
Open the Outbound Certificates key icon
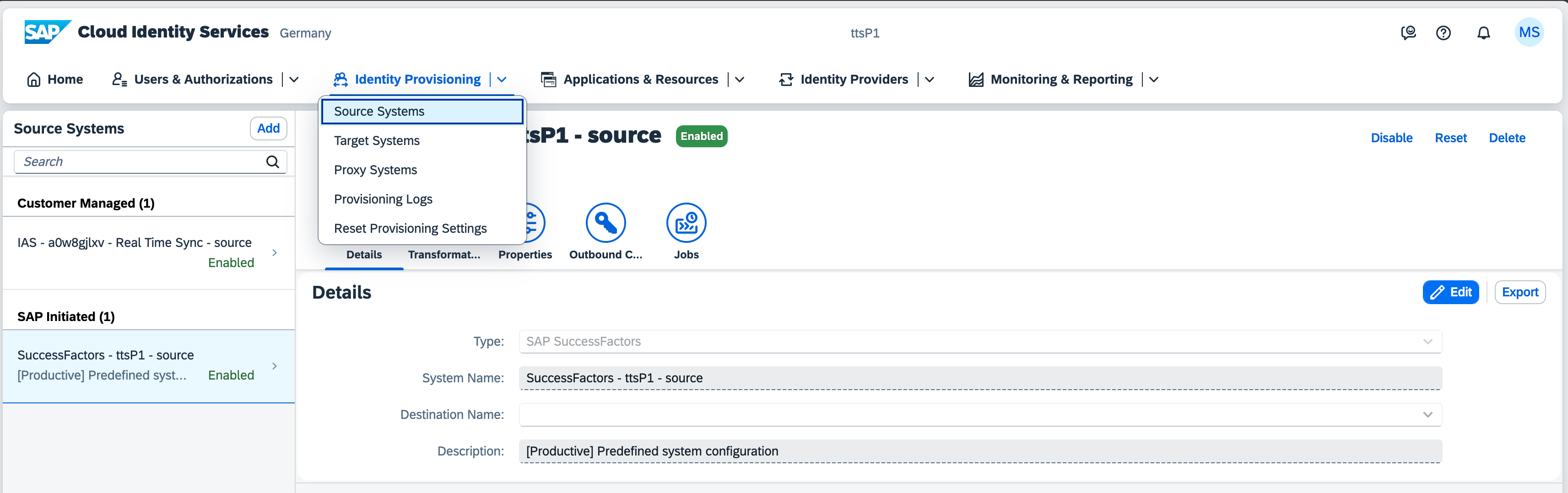click(x=605, y=223)
